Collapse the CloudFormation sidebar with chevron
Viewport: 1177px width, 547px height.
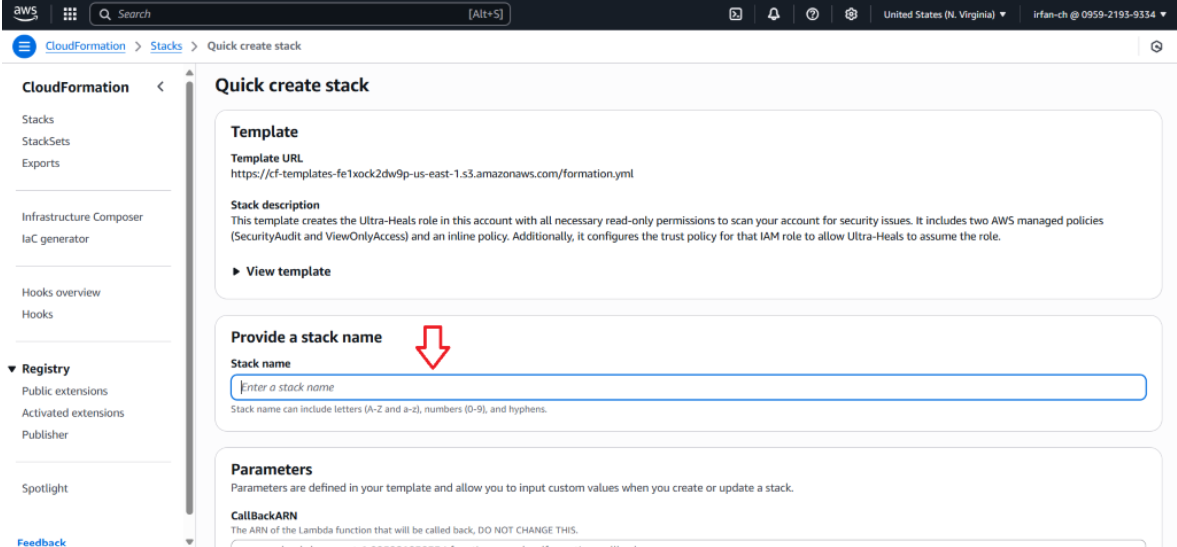pyautogui.click(x=160, y=87)
